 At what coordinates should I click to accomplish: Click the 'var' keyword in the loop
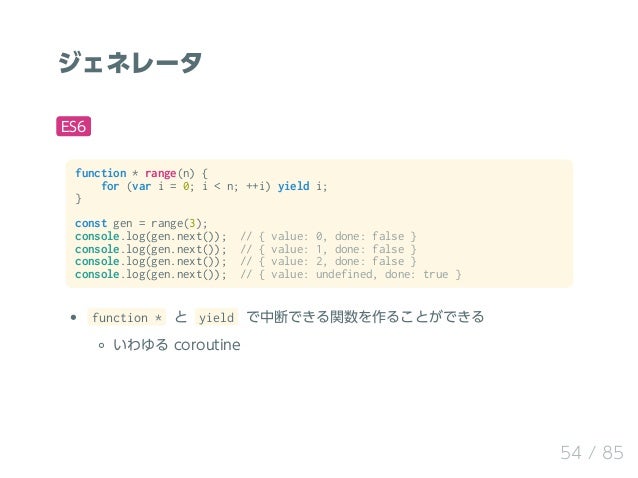(x=141, y=186)
